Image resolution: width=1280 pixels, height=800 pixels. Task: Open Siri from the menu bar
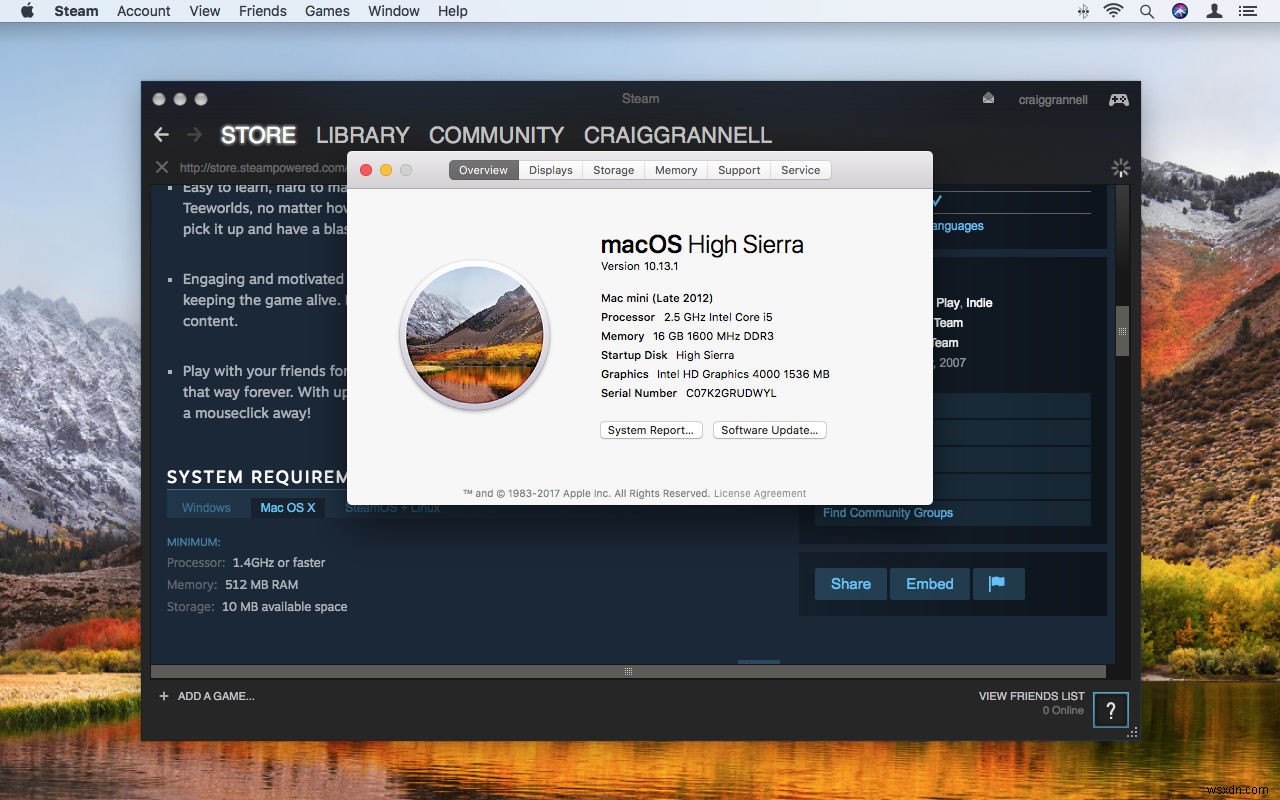pyautogui.click(x=1180, y=11)
